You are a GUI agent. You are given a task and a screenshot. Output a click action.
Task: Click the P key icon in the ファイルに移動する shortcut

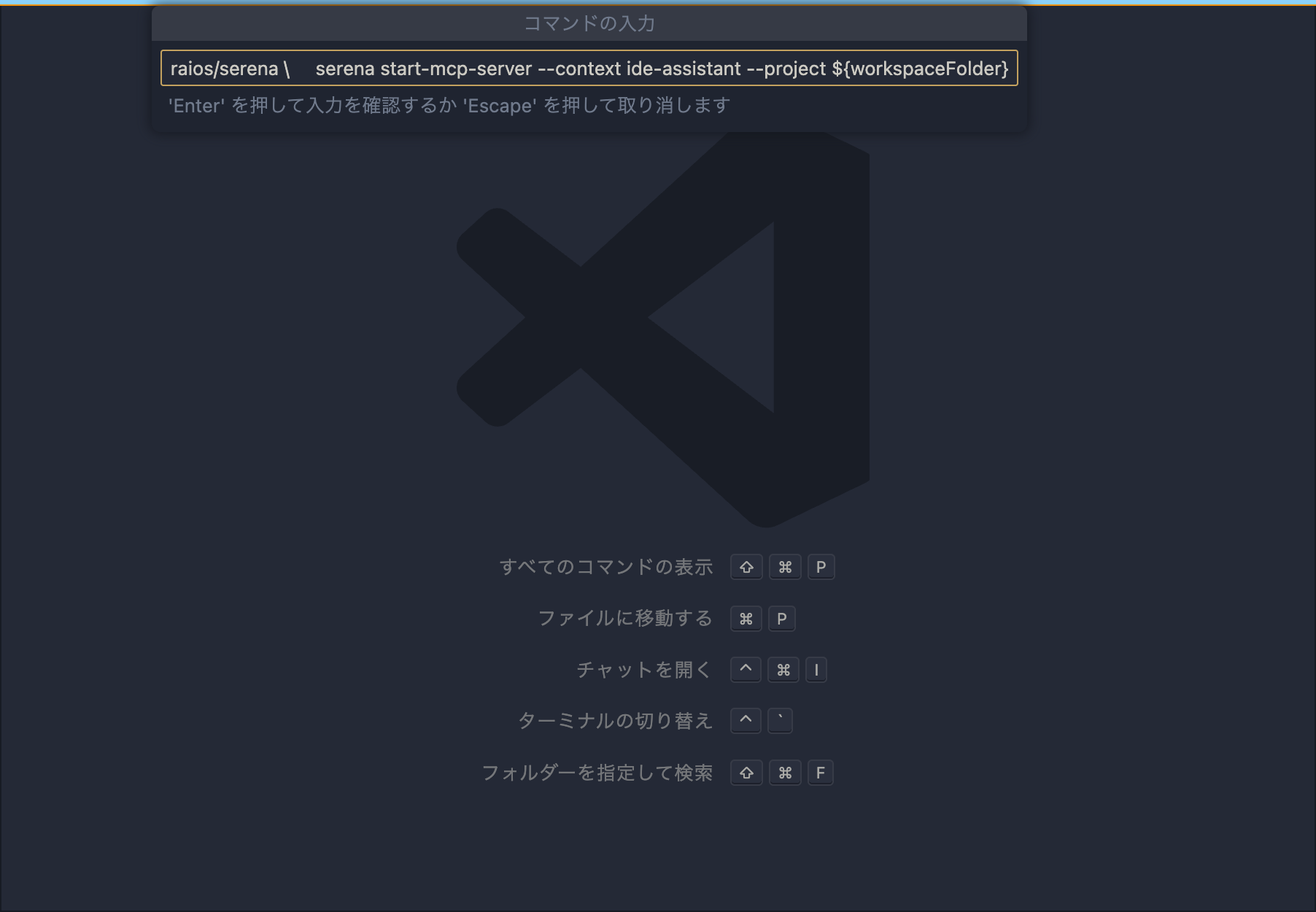781,619
